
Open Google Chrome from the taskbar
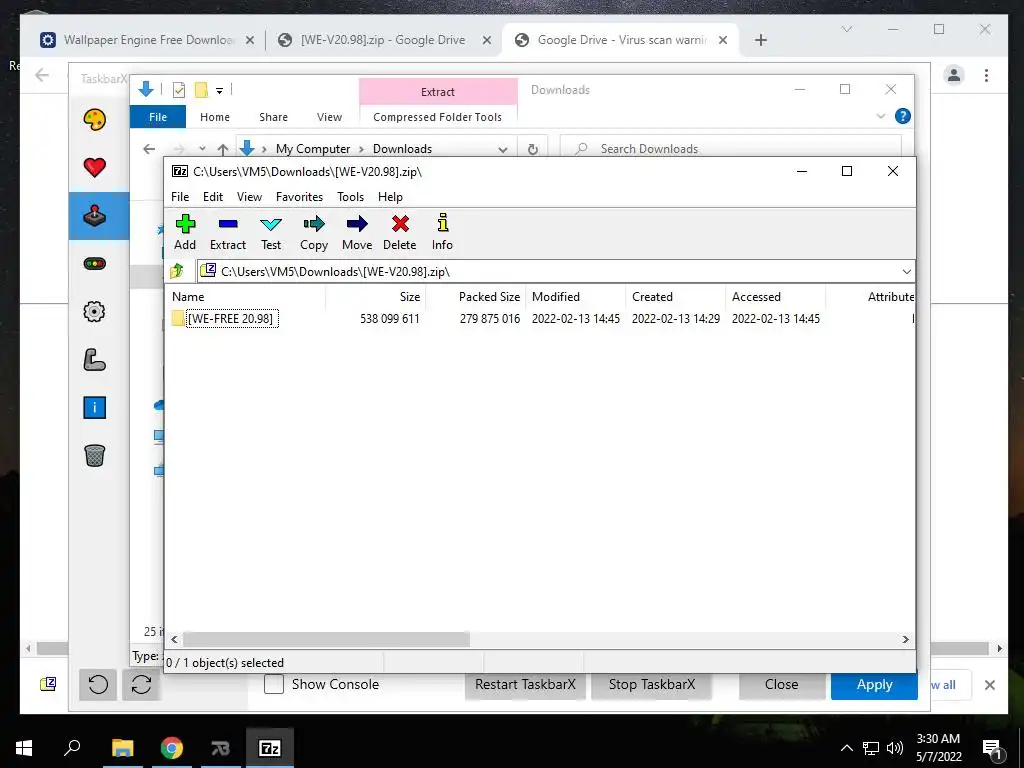coord(172,748)
